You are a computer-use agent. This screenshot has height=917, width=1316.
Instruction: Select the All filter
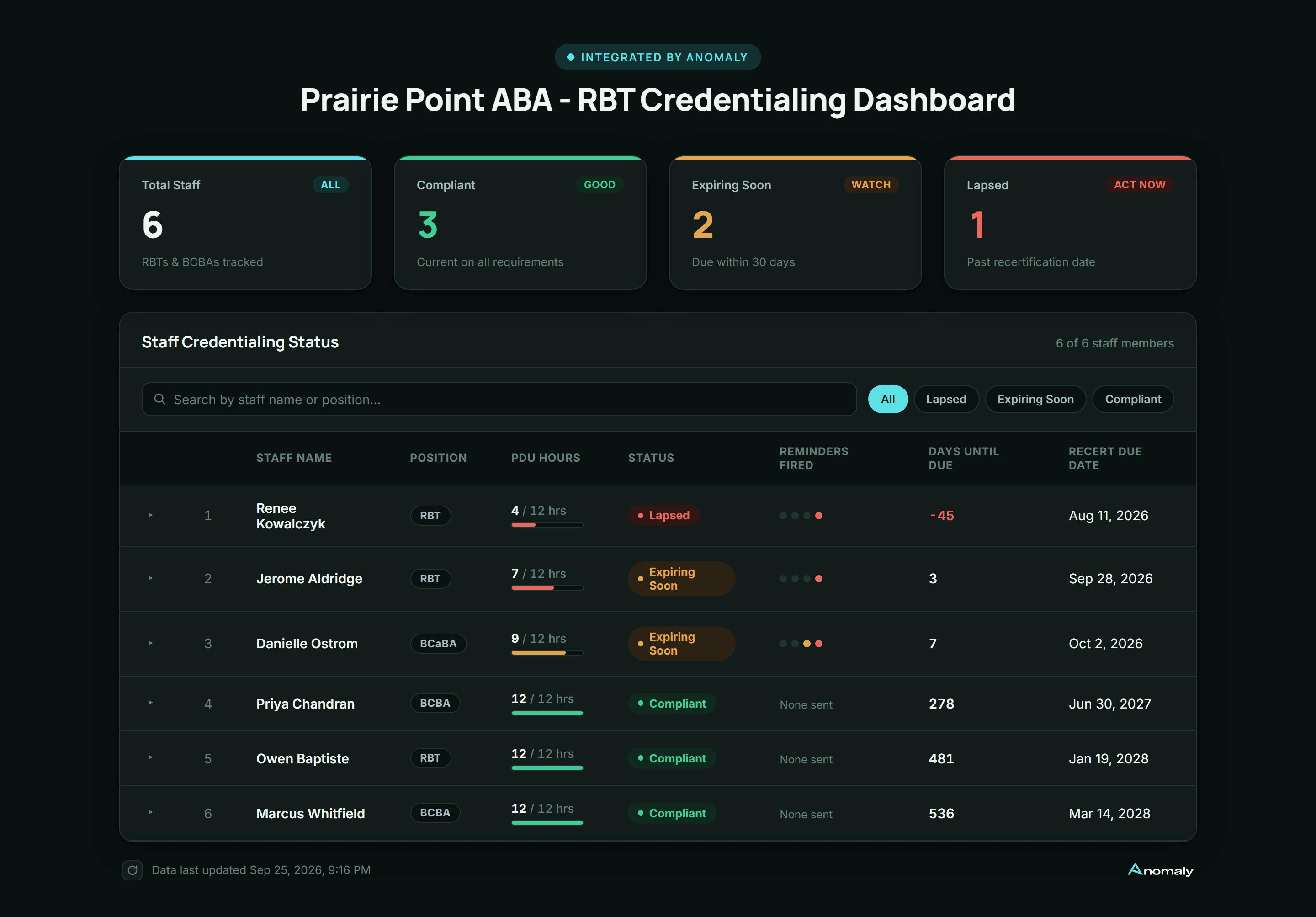click(888, 399)
